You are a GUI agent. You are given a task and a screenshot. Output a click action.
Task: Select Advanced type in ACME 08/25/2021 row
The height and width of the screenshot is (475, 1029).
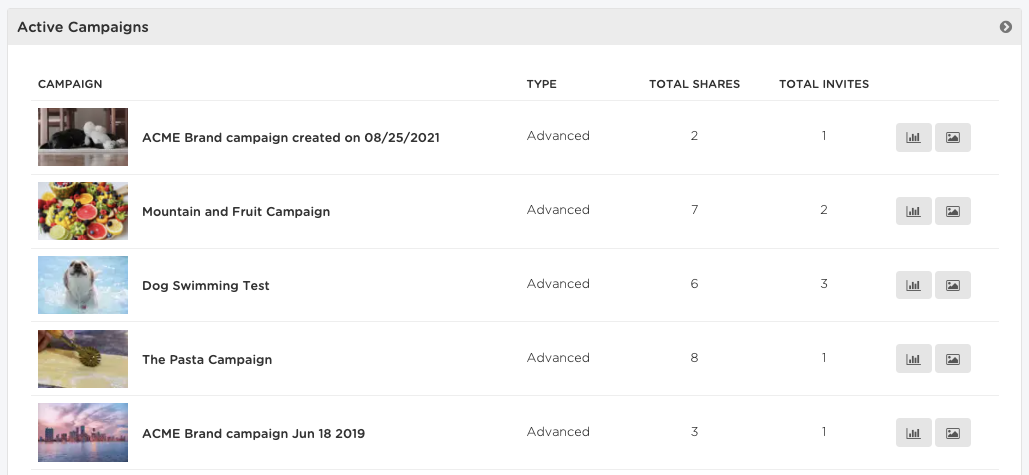click(558, 136)
